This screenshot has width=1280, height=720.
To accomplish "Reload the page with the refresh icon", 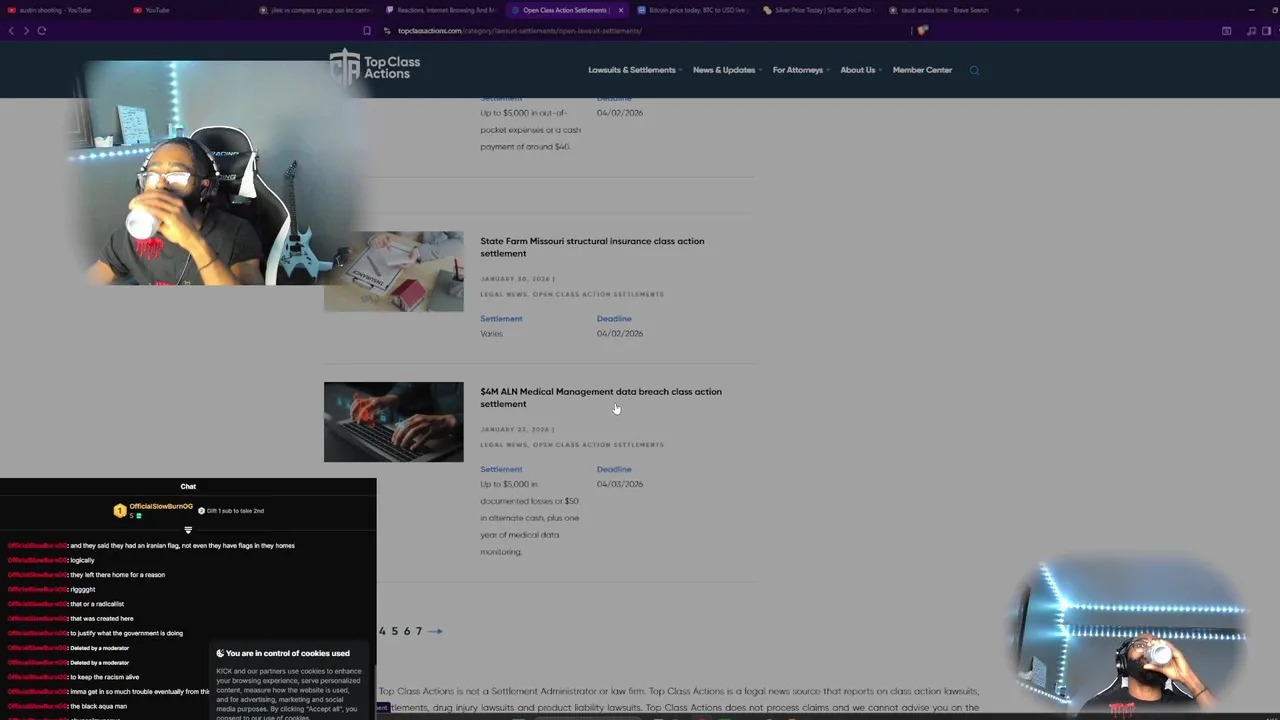I will pyautogui.click(x=41, y=31).
